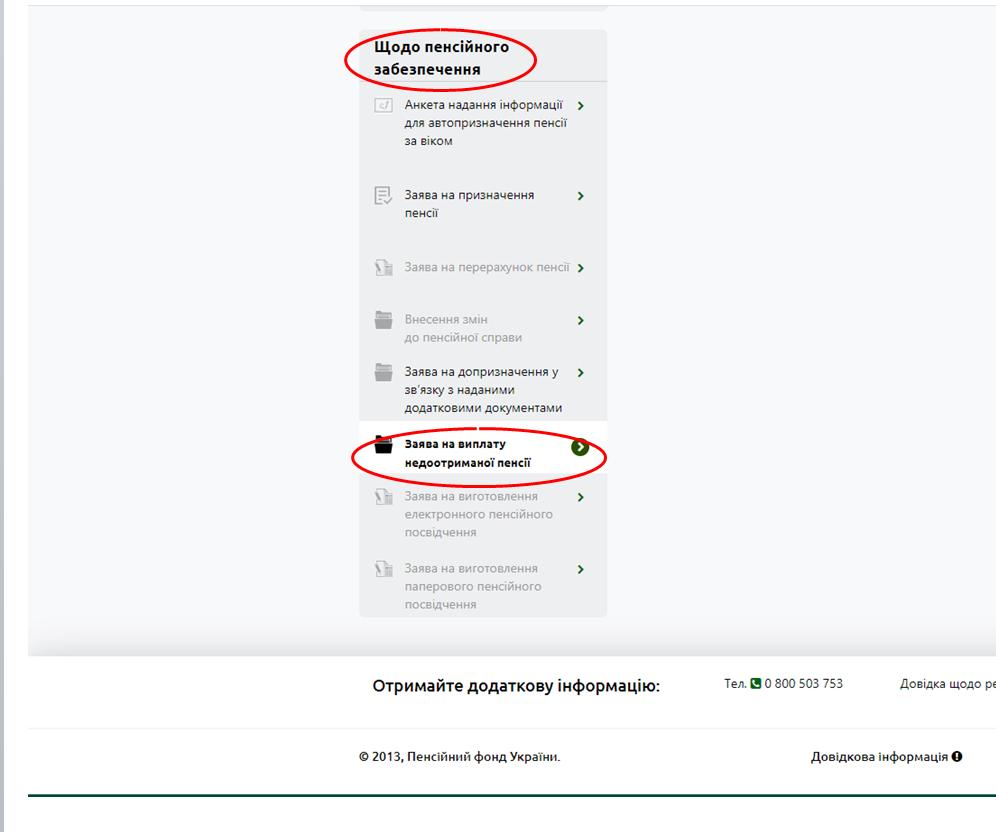
Task: Open 'Заява на перерахунок пенсії' menu item
Action: pyautogui.click(x=486, y=268)
